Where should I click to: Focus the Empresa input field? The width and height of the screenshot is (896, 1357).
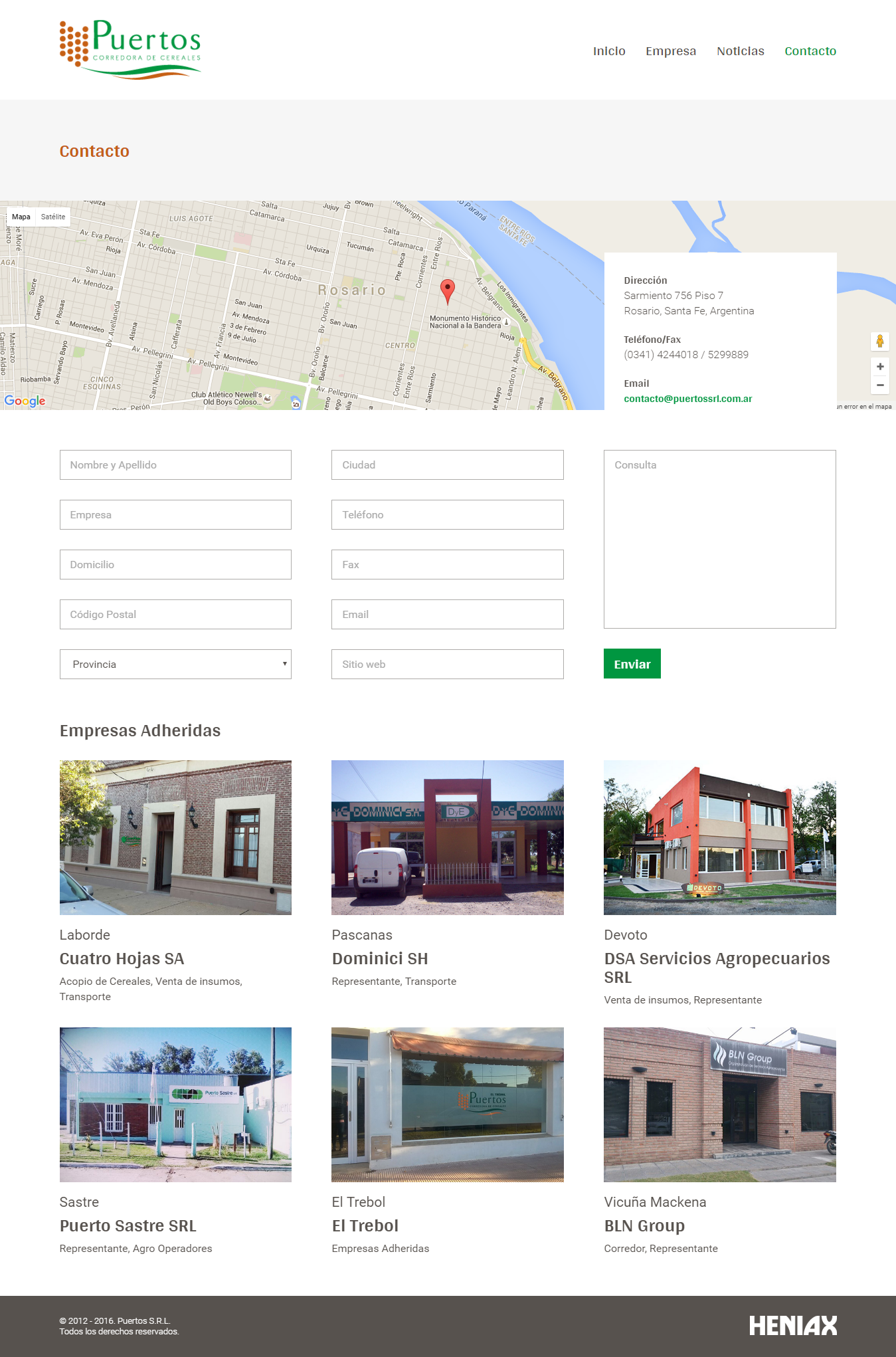175,514
